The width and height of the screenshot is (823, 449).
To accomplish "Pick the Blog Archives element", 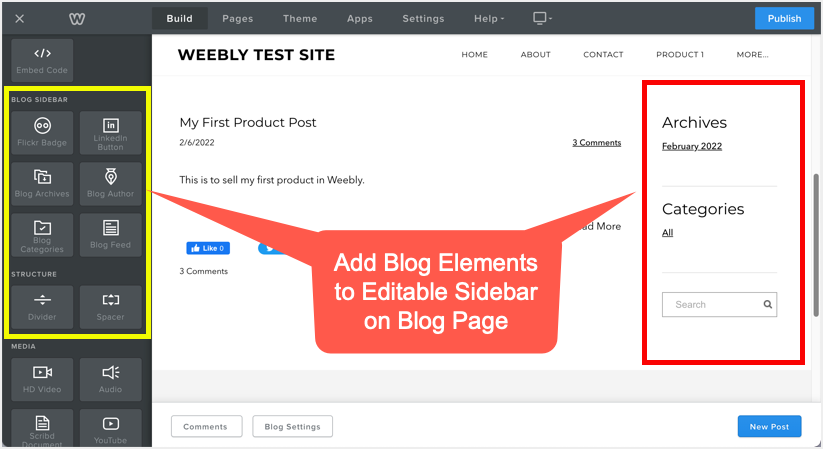I will (42, 183).
